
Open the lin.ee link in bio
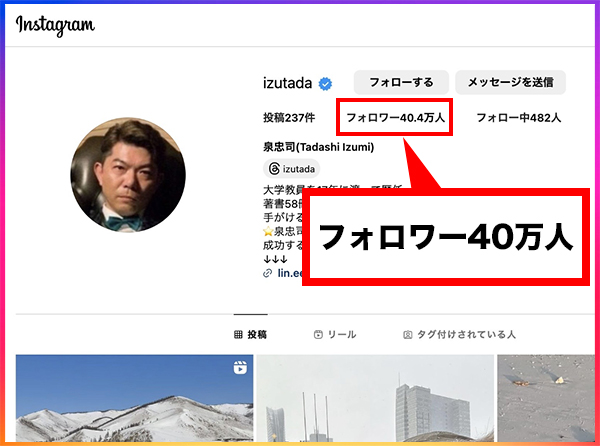[x=290, y=272]
